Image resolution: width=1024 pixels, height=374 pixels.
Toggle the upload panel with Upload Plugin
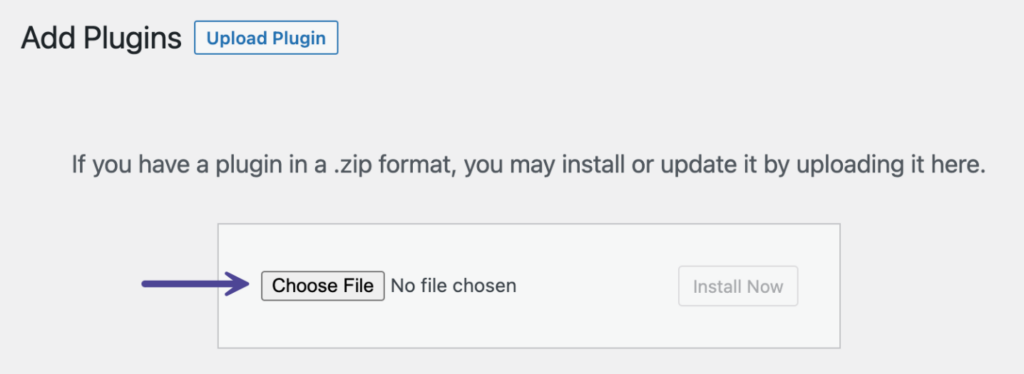(x=266, y=38)
